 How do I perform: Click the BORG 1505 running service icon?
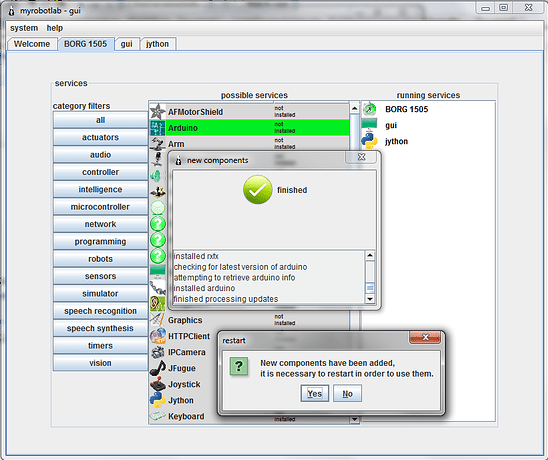(x=369, y=109)
